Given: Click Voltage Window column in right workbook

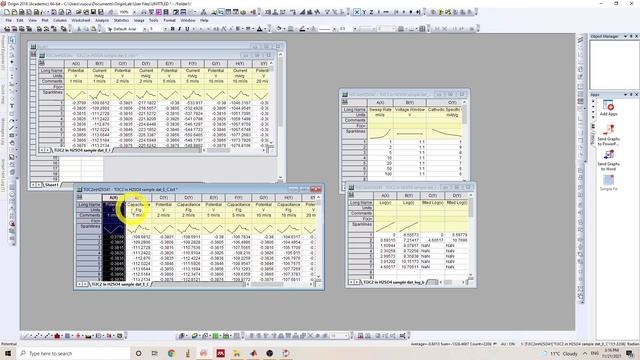Looking at the screenshot, I should tap(410, 109).
